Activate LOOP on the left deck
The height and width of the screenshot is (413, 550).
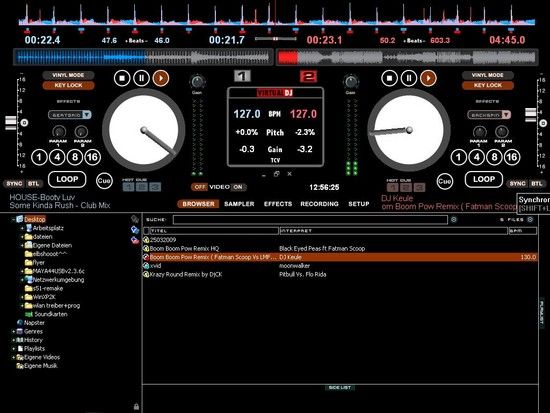pos(67,179)
